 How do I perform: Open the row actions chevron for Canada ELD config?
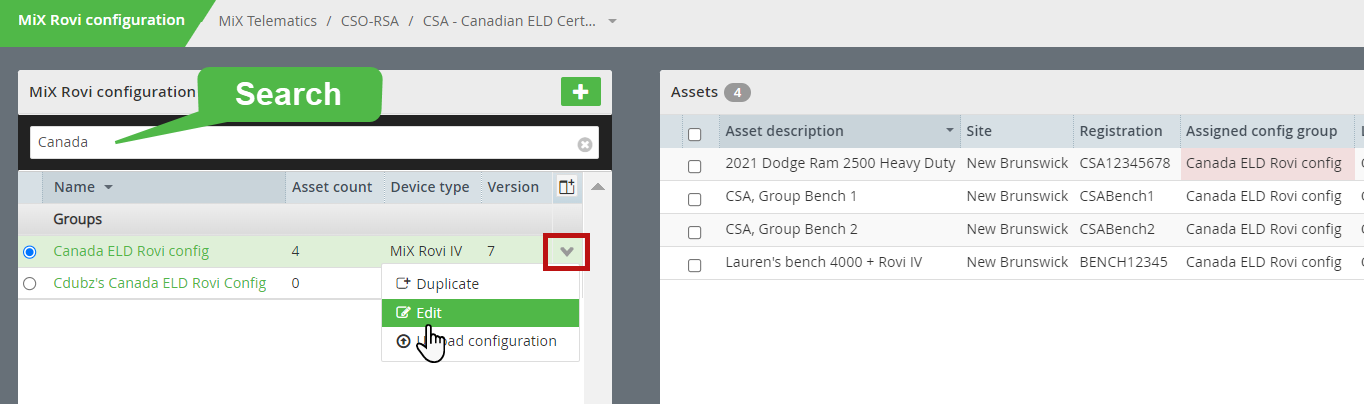pos(566,252)
